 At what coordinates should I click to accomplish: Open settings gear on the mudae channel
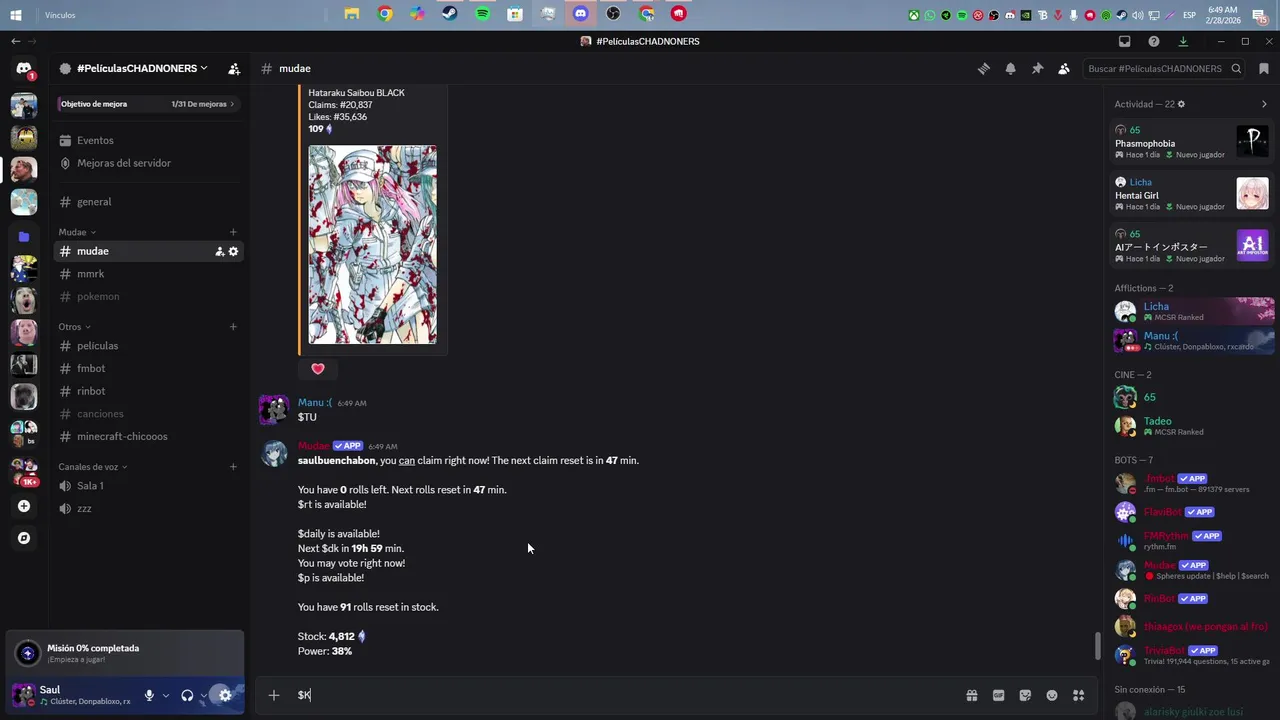[x=233, y=252]
